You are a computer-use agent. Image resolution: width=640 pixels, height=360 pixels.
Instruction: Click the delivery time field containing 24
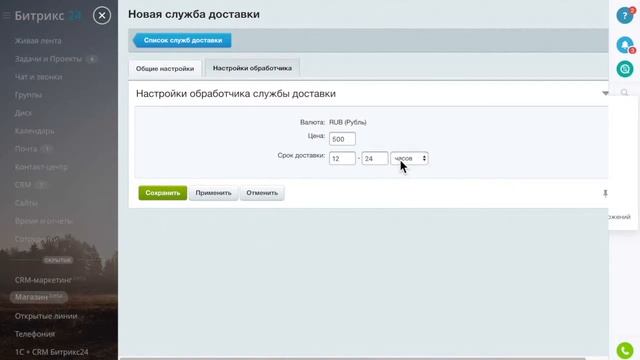375,158
